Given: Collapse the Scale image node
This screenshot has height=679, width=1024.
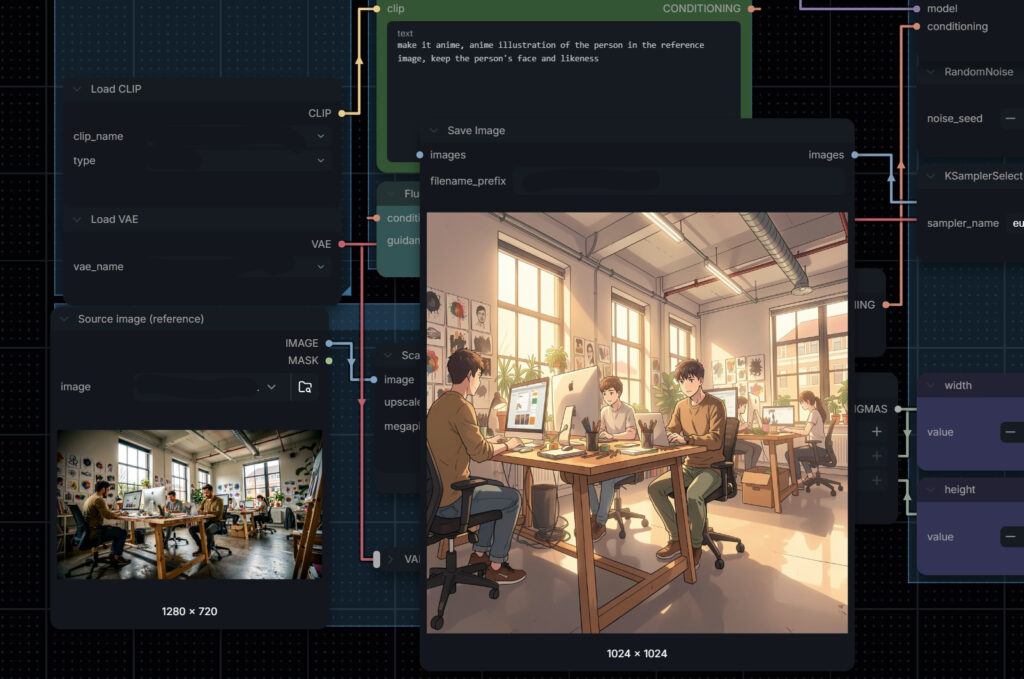Looking at the screenshot, I should click(388, 355).
